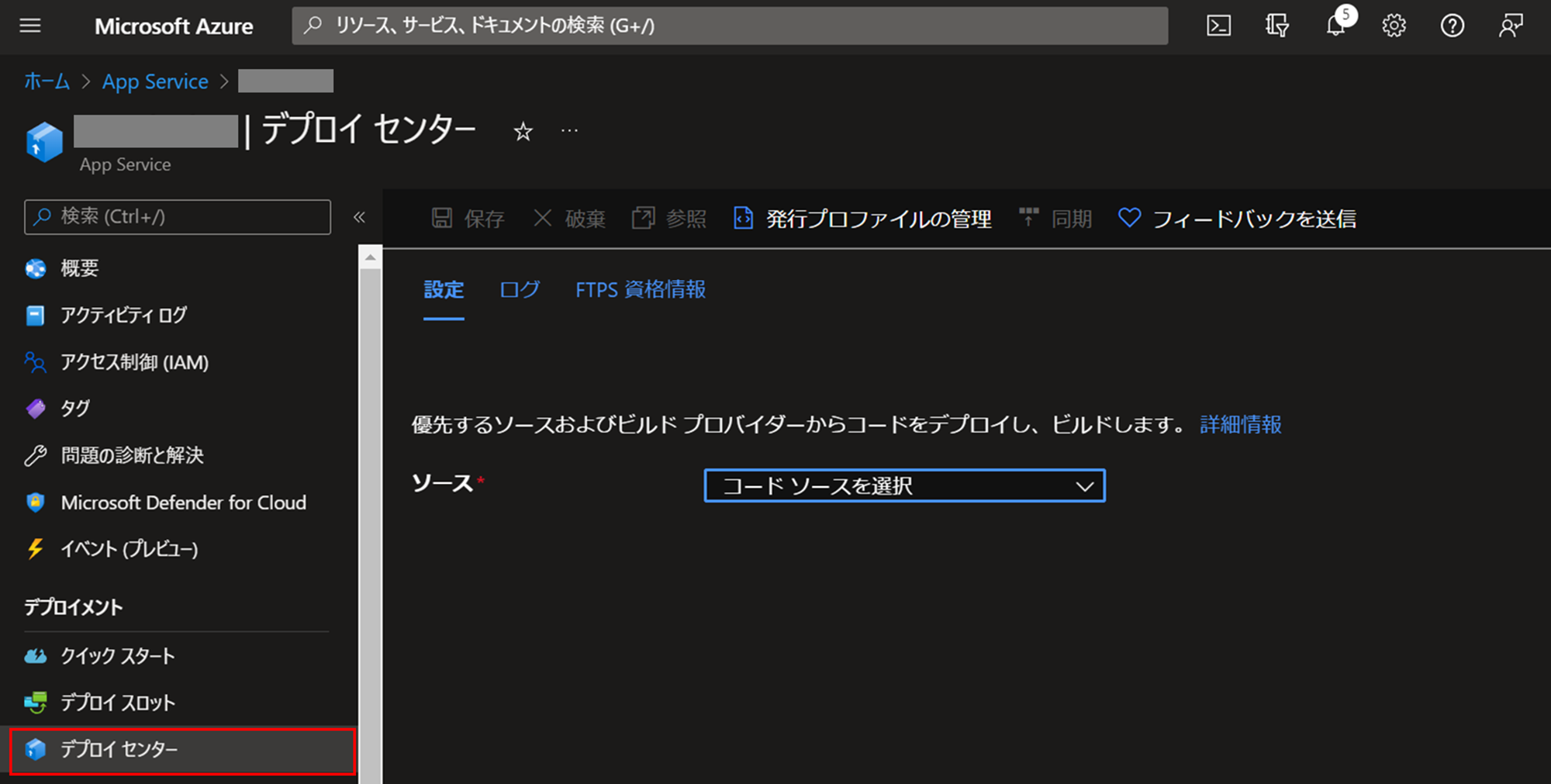This screenshot has width=1551, height=784.
Task: Open help question mark icon
Action: point(1452,26)
